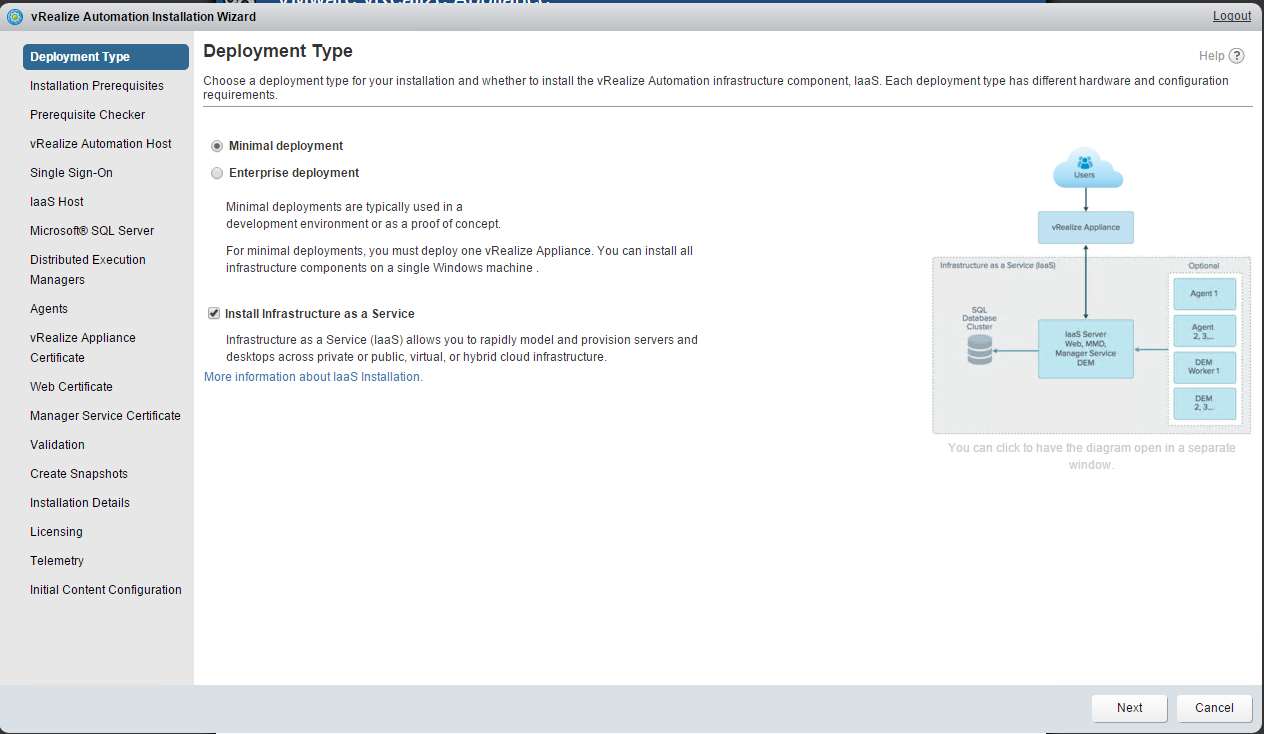Click the 'Minimal deployments are typically used' description
The height and width of the screenshot is (734, 1264).
click(364, 215)
